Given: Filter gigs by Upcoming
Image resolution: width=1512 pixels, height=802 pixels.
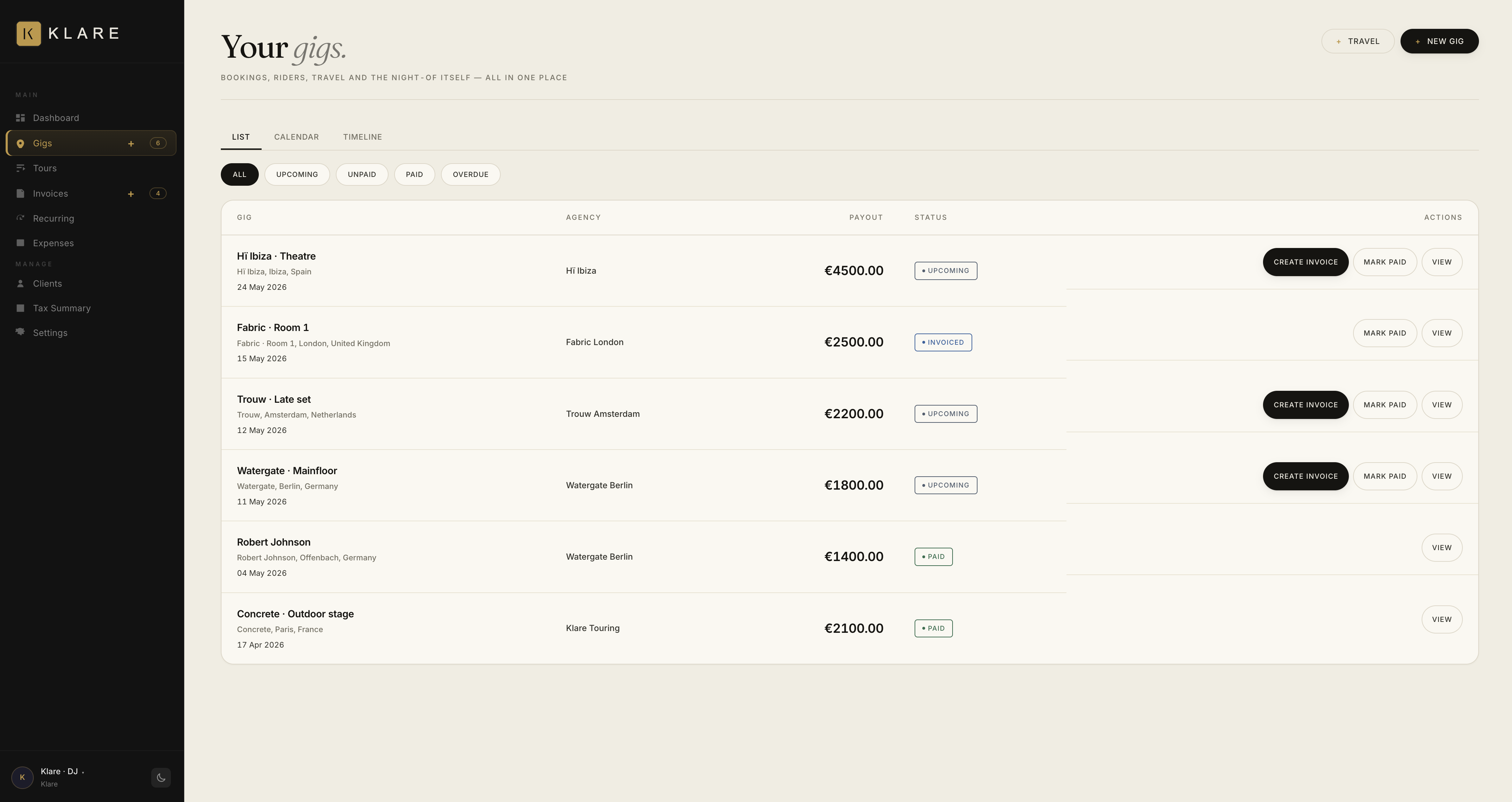Looking at the screenshot, I should 297,174.
